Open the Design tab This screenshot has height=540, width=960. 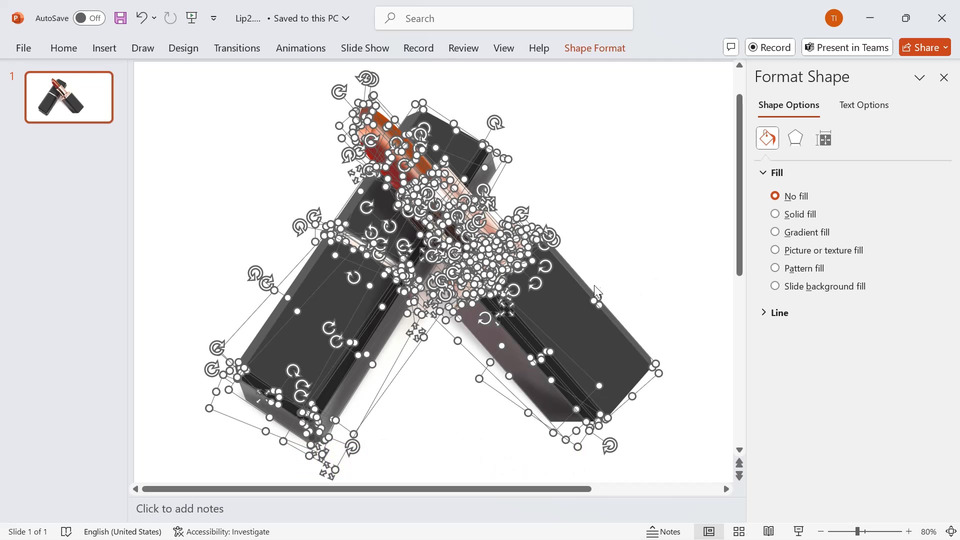(183, 48)
